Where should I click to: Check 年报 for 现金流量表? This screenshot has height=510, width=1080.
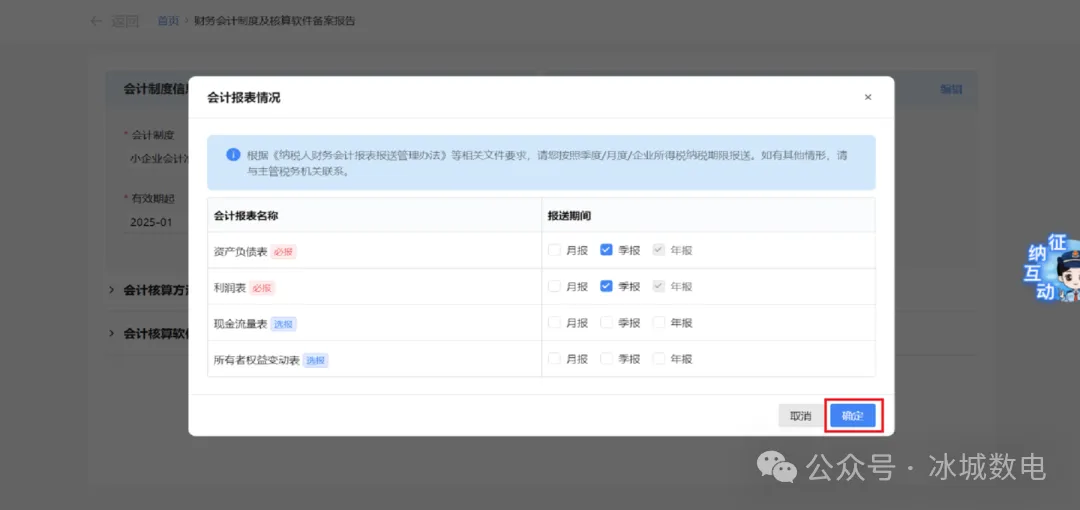click(x=658, y=323)
